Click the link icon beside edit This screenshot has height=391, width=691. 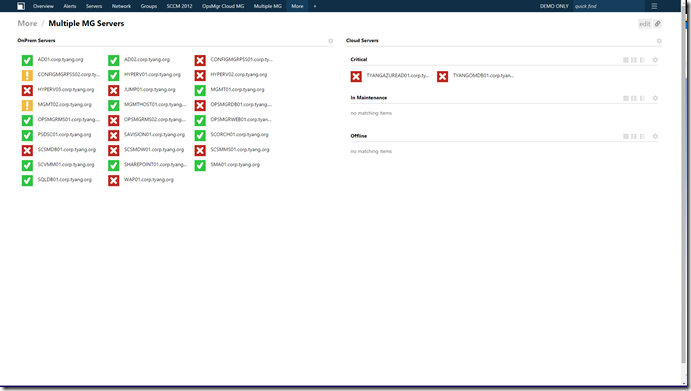point(657,24)
